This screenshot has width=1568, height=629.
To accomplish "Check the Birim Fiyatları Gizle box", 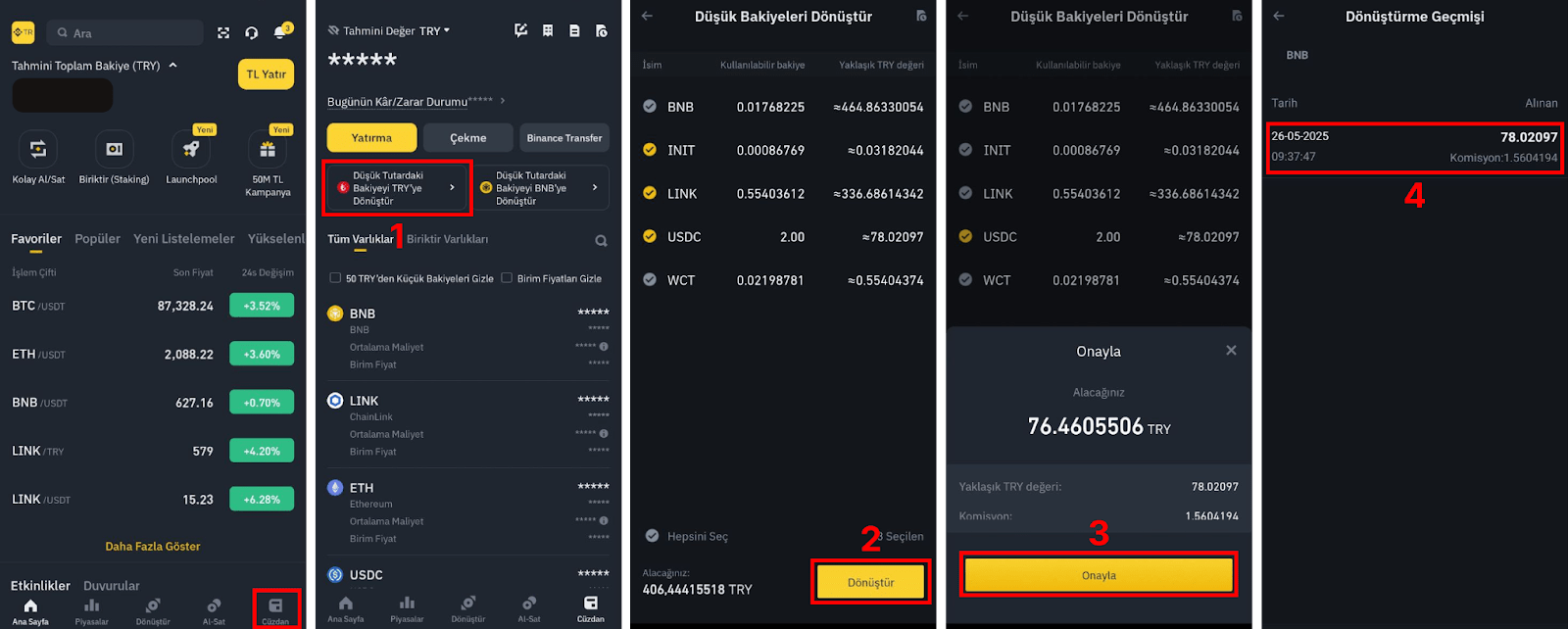I will tap(507, 278).
